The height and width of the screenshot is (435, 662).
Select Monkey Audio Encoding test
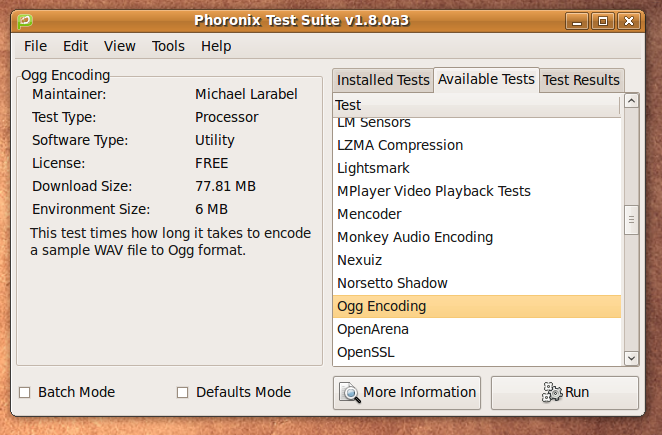click(477, 237)
